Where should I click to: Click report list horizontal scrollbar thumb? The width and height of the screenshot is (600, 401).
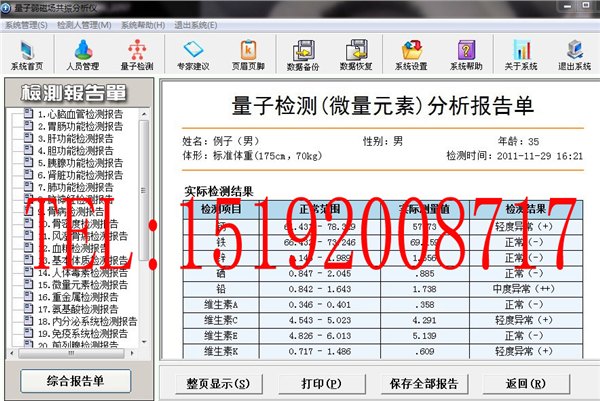point(71,353)
